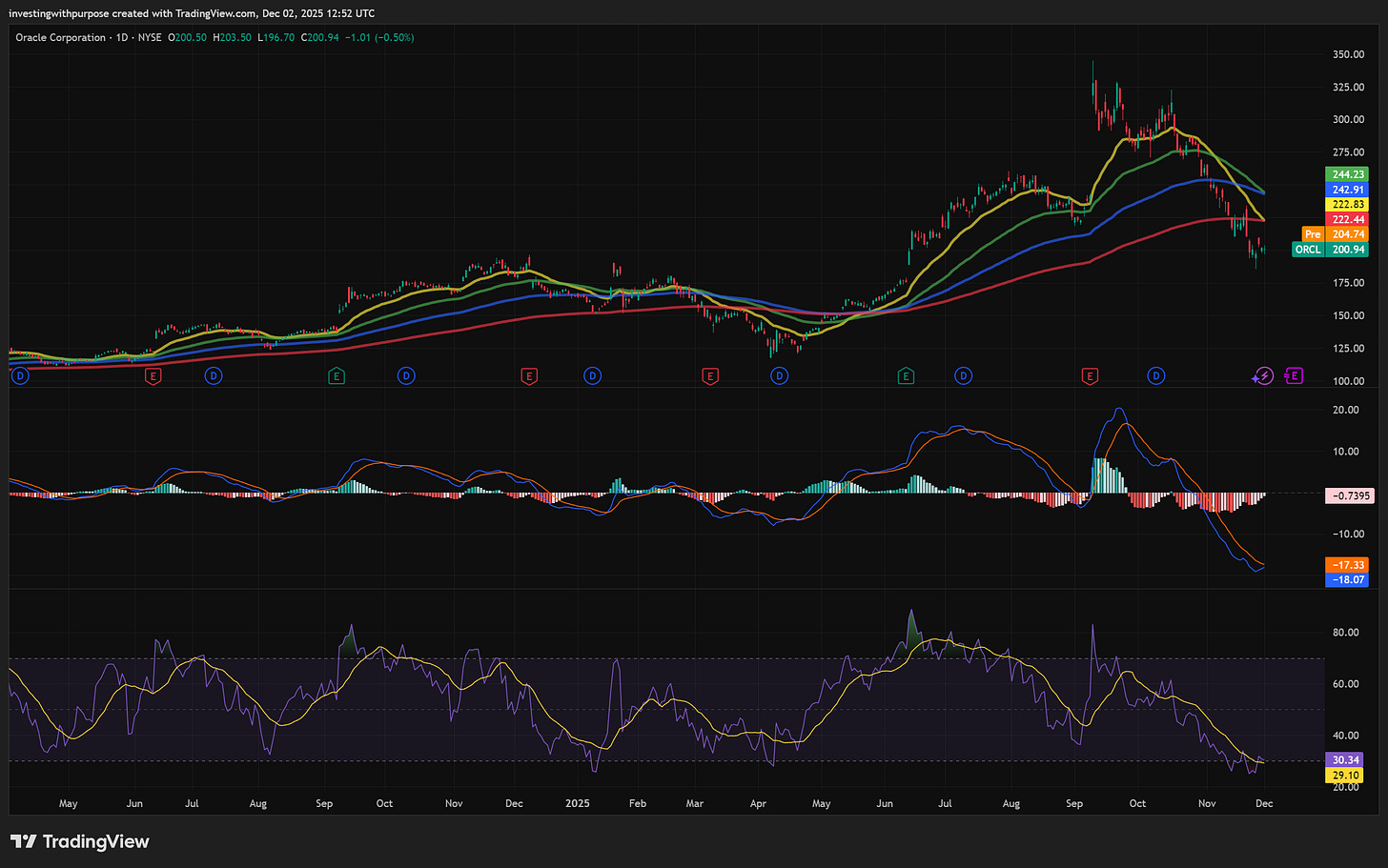Click the dividend marker left of May 2024
Viewport: 1388px width, 868px height.
pyautogui.click(x=20, y=376)
